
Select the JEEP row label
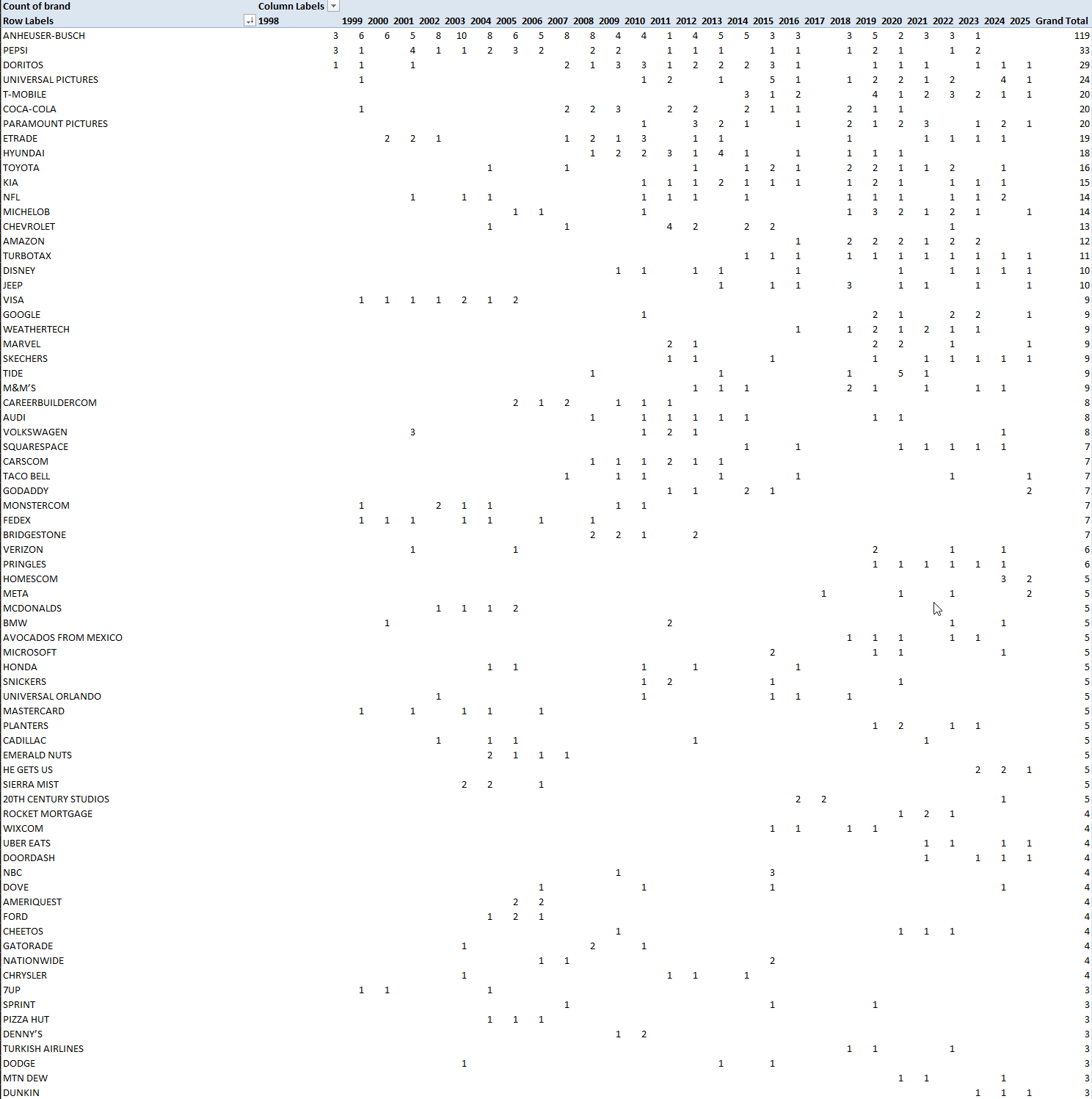(x=12, y=285)
